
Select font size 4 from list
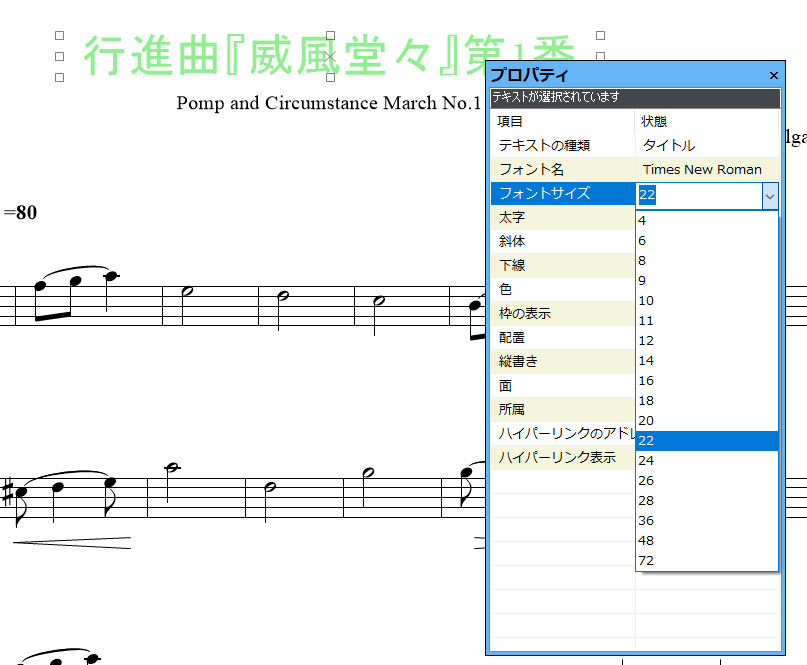707,221
